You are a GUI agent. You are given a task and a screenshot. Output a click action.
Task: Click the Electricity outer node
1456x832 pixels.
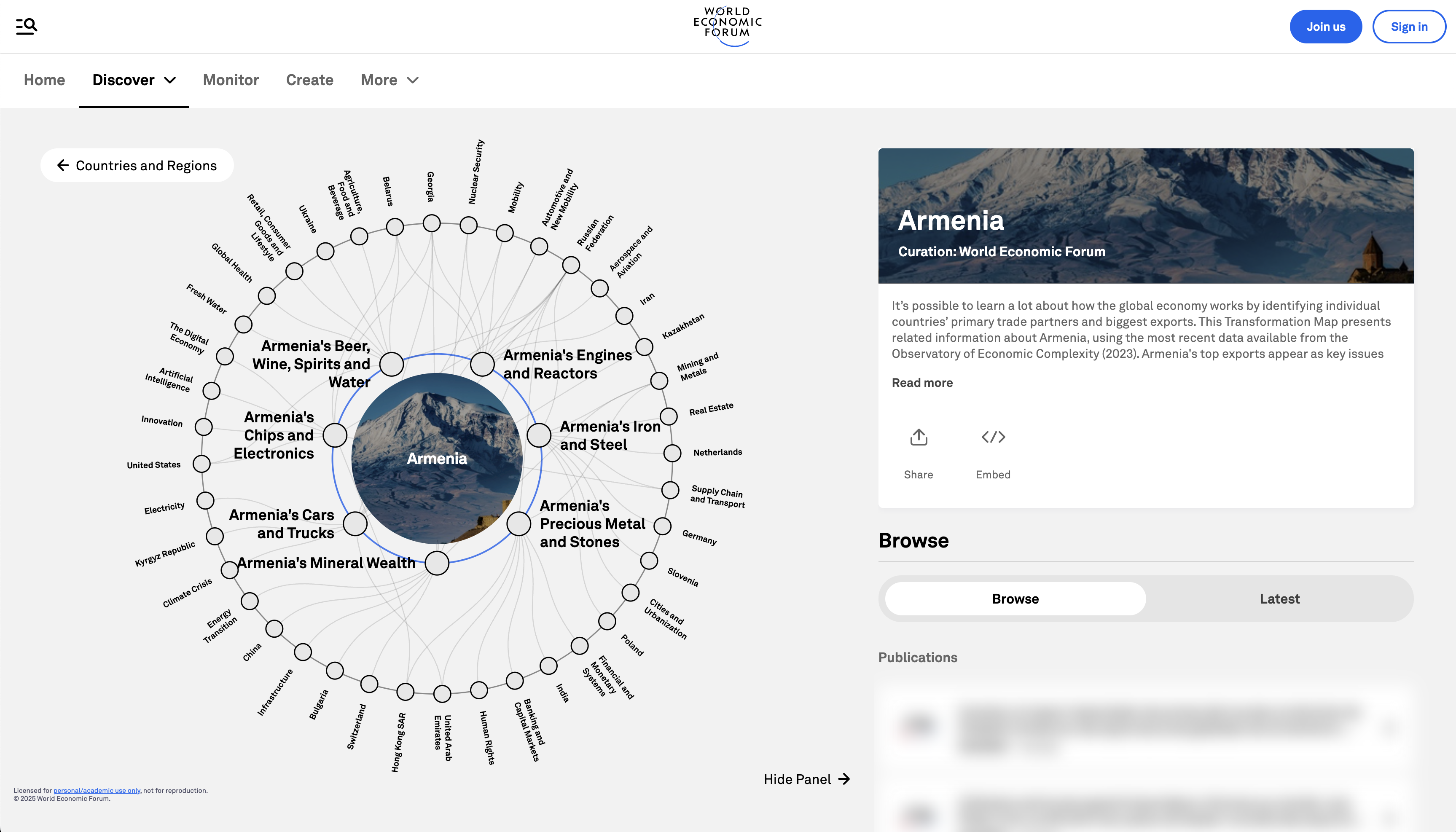(x=205, y=501)
